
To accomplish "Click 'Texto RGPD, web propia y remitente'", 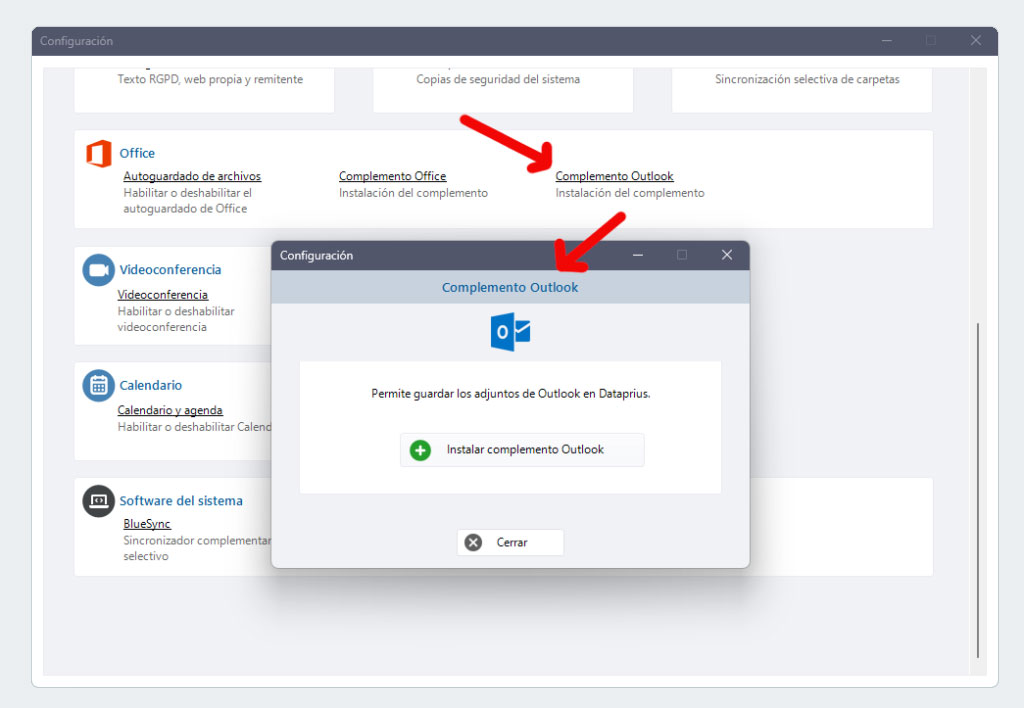I will [210, 79].
